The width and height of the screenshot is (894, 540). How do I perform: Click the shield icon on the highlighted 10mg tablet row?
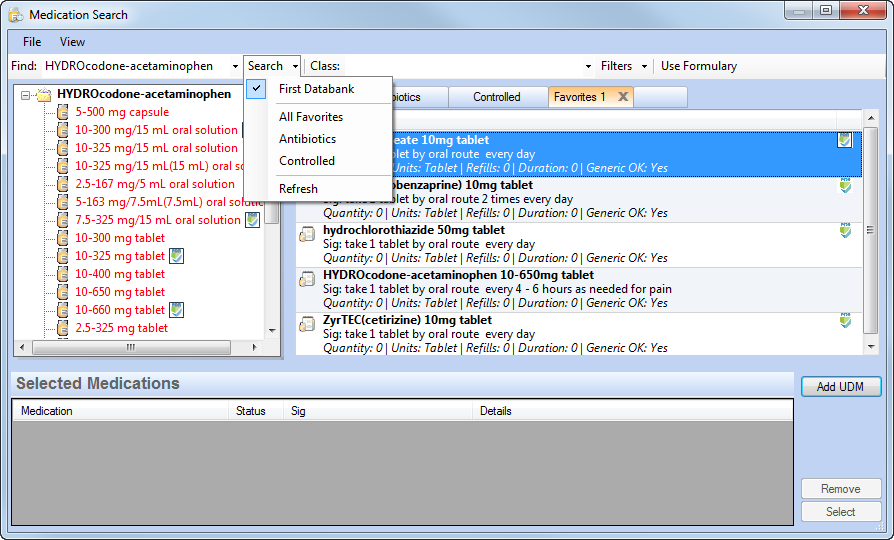pos(844,140)
